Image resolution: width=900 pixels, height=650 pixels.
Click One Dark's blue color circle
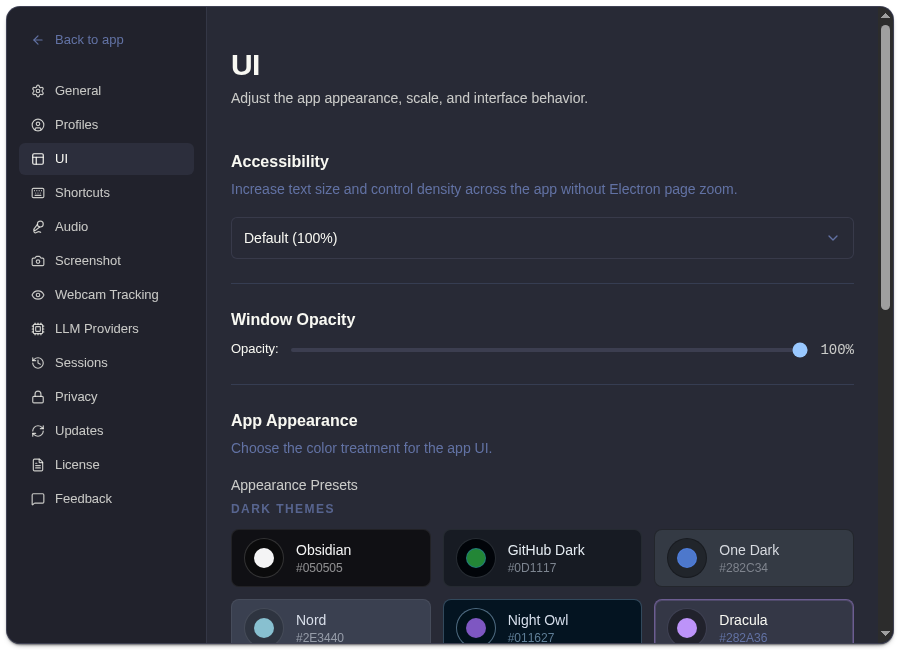687,558
